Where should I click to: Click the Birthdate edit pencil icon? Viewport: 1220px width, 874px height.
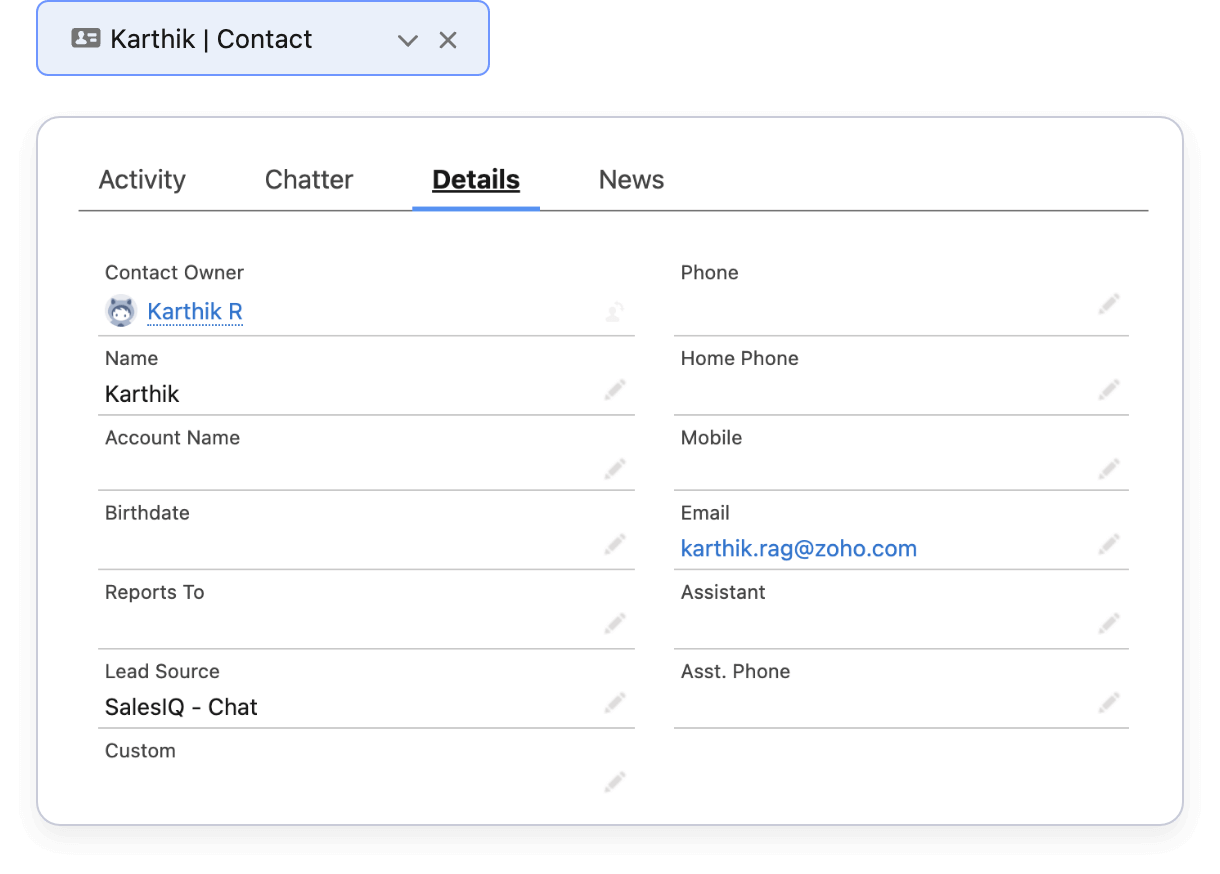click(x=615, y=544)
